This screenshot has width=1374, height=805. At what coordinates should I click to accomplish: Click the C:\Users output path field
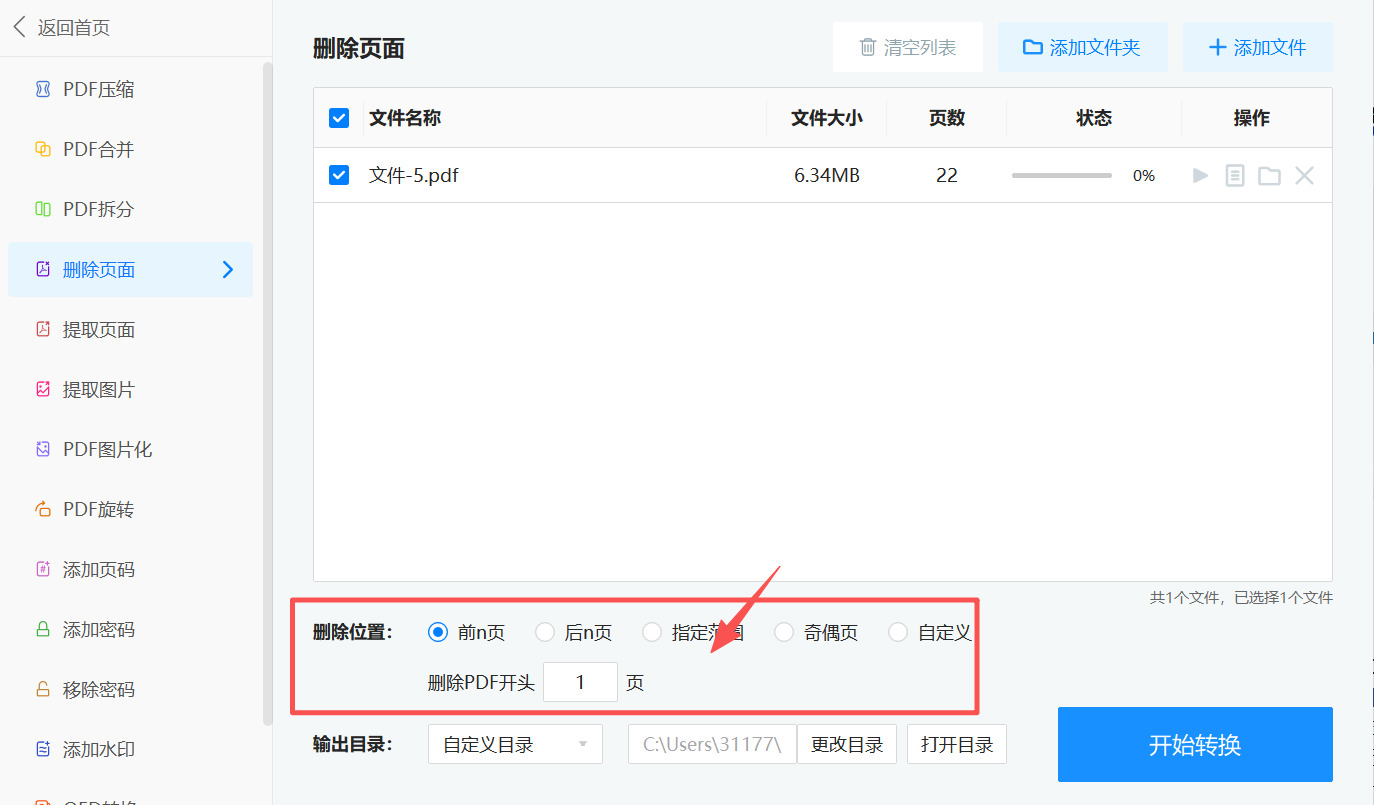point(712,744)
